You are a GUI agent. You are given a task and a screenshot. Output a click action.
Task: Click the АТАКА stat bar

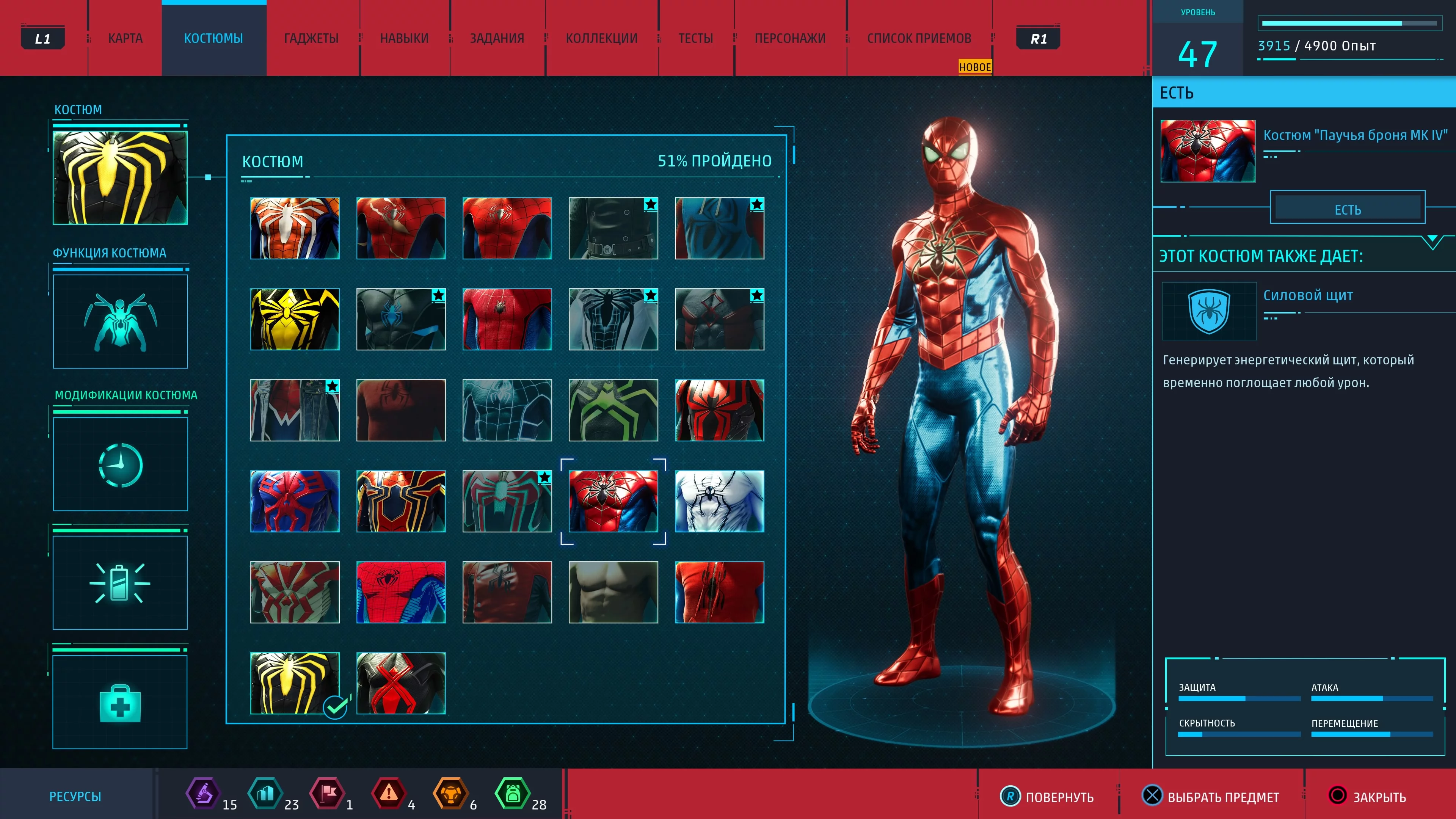(1372, 698)
